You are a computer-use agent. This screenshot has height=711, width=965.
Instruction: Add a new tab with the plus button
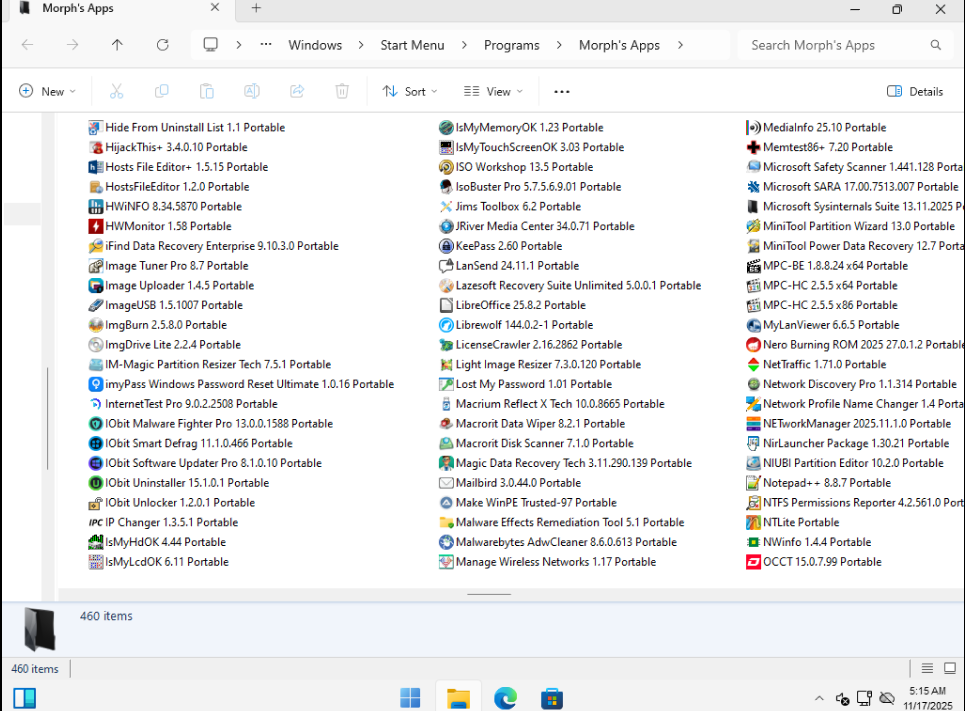256,9
